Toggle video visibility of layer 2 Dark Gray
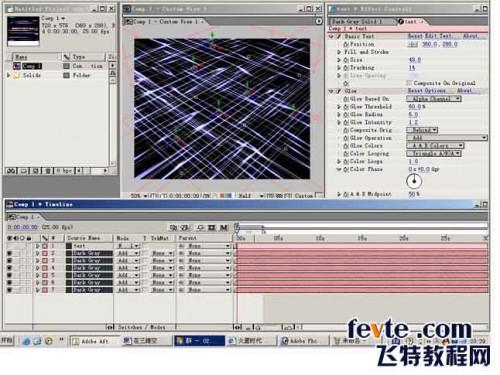The width and height of the screenshot is (500, 375). [9, 253]
